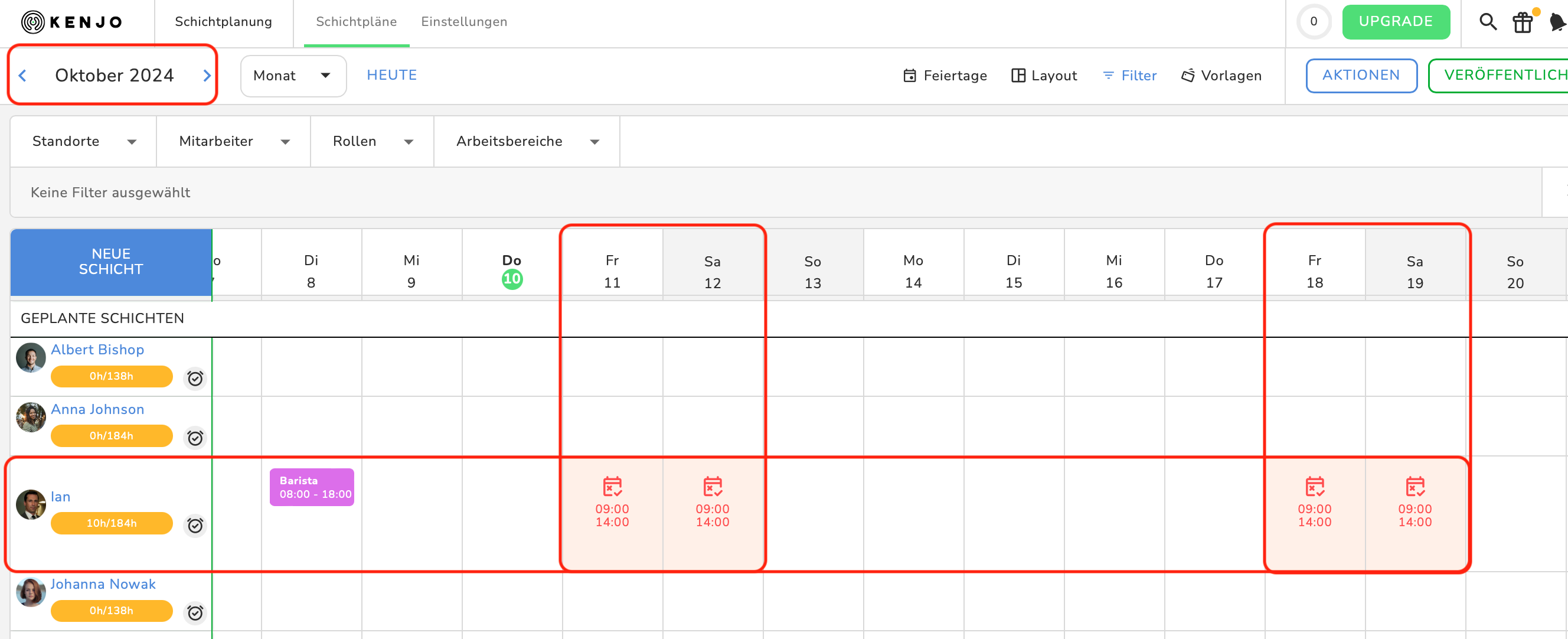Click Albert Bishop's alarm clock check icon
Screen dimensions: 1568x639
coord(195,379)
